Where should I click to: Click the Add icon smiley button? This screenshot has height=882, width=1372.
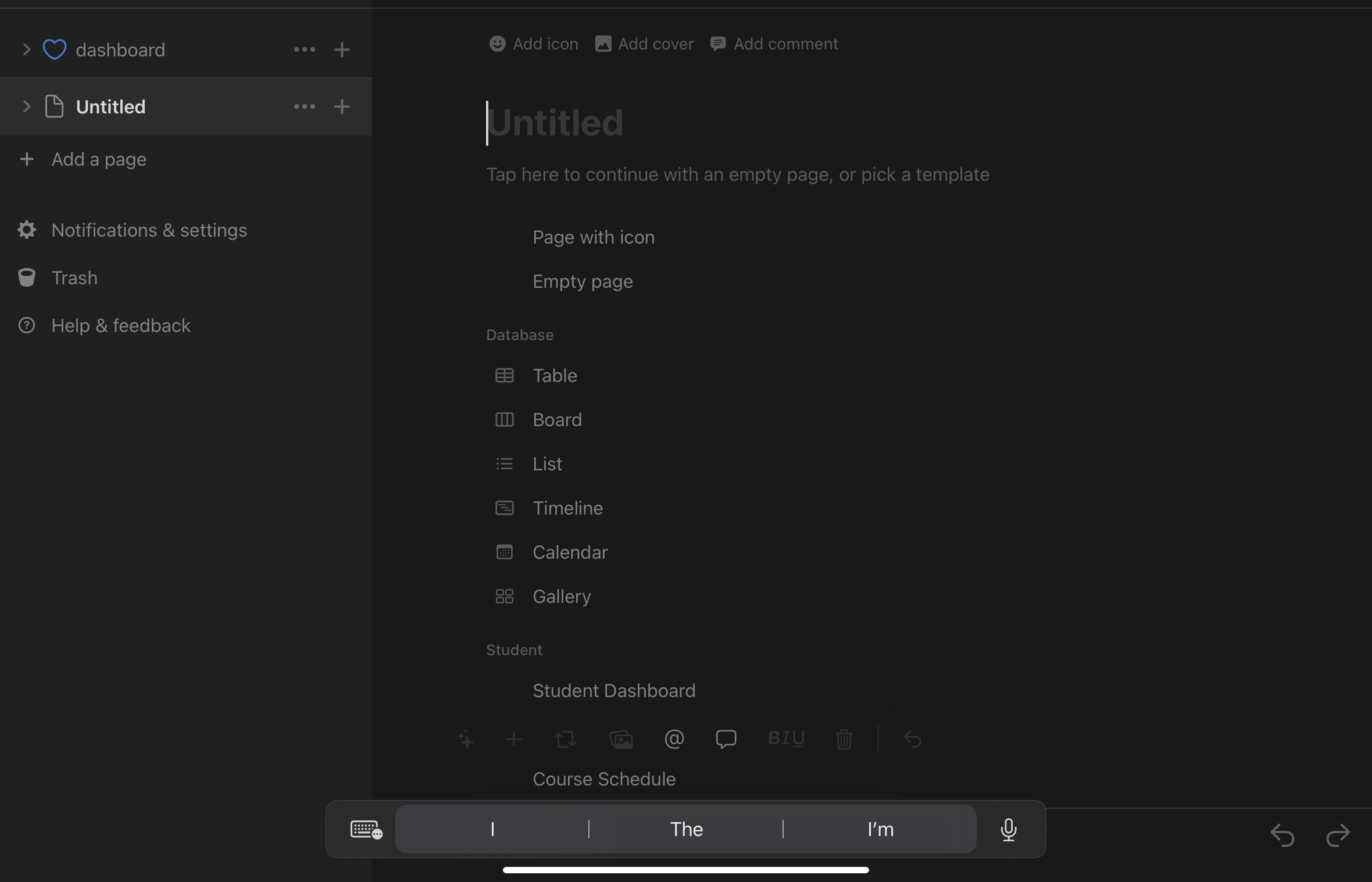(x=533, y=44)
